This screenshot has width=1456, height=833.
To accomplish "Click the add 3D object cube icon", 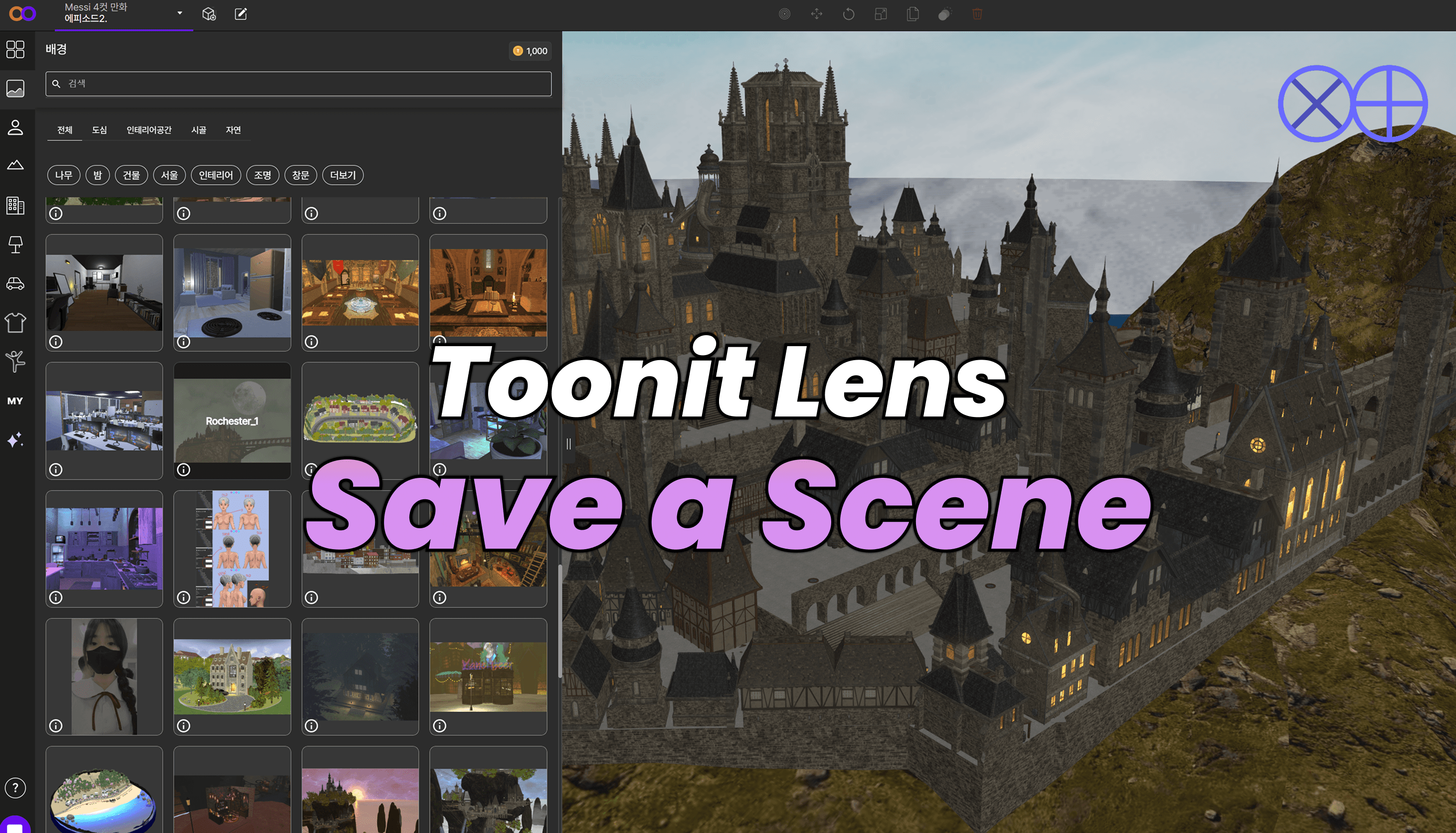I will (209, 14).
